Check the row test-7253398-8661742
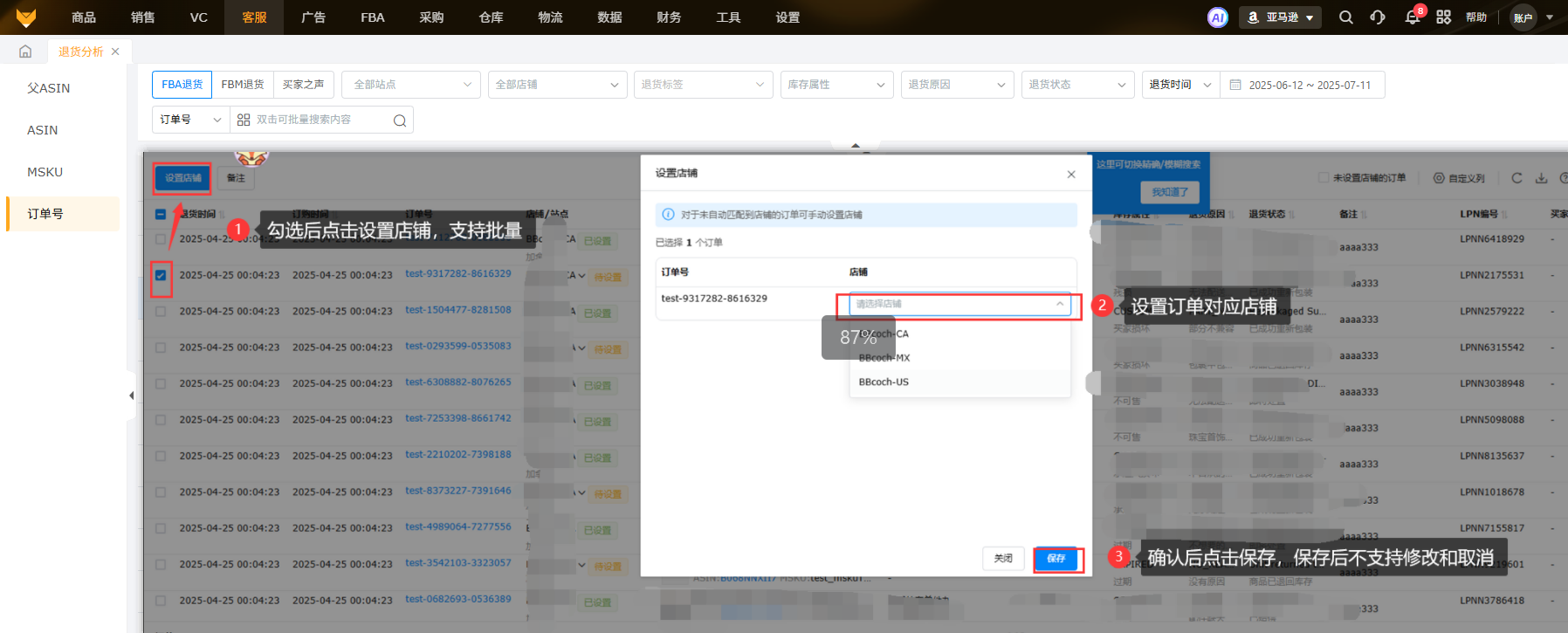 point(161,420)
